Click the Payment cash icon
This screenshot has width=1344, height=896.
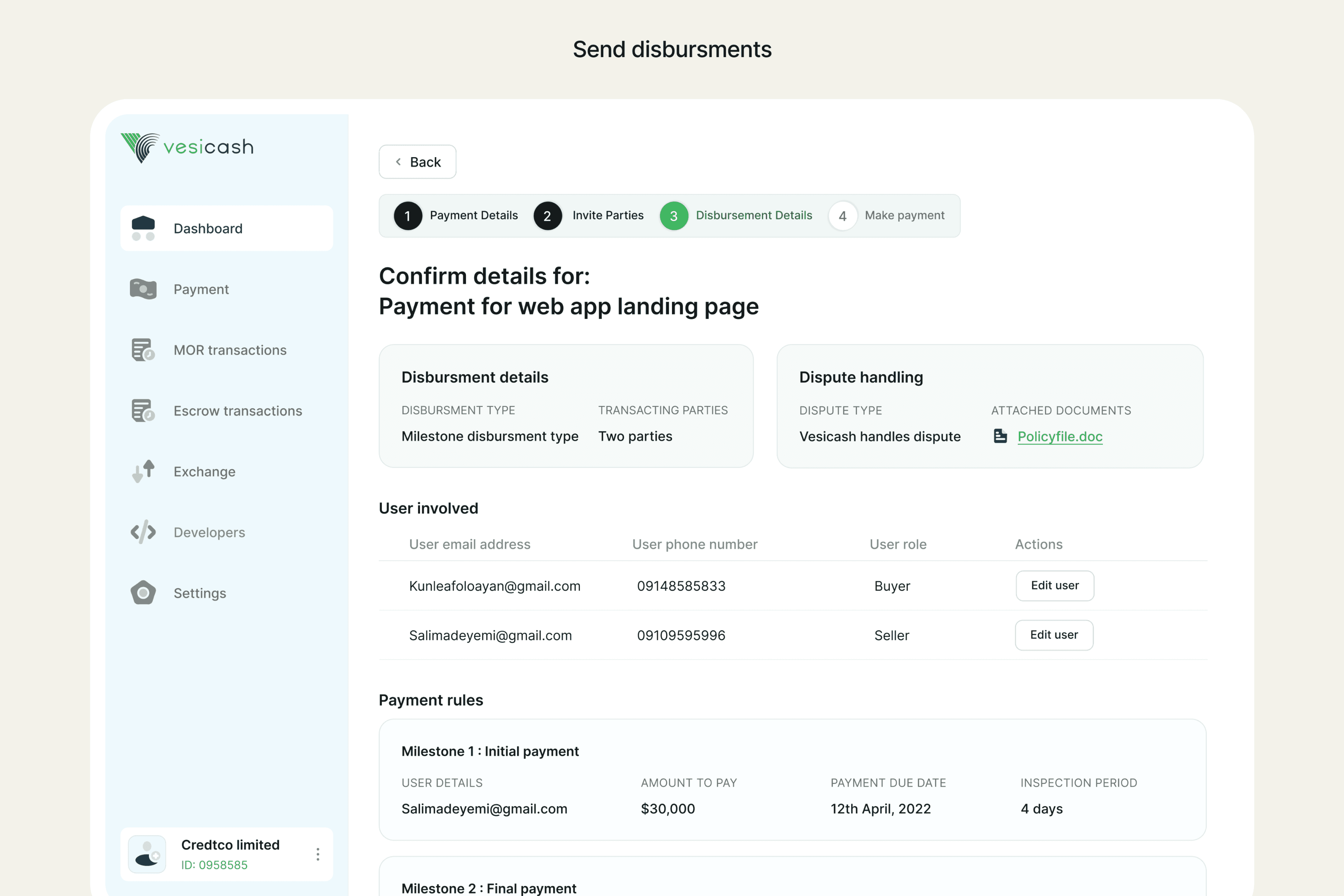coord(143,289)
